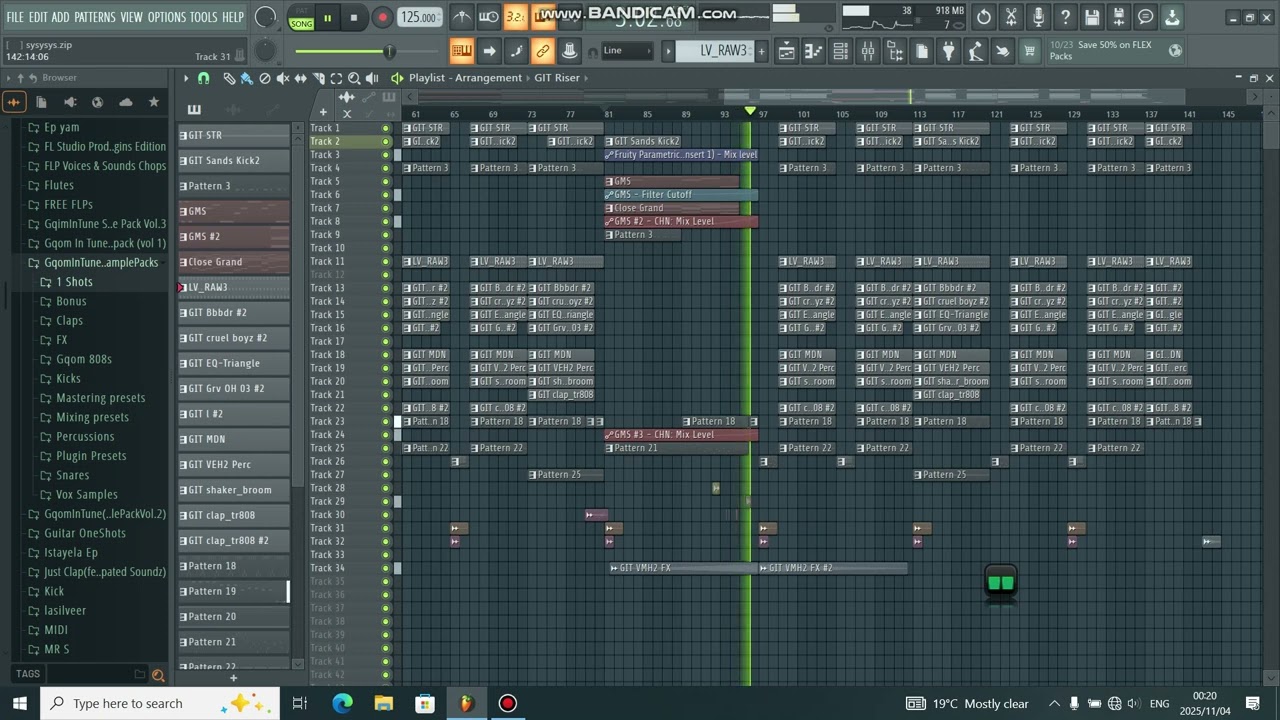
Task: Mute Track 23 with its green LED
Action: pos(386,421)
